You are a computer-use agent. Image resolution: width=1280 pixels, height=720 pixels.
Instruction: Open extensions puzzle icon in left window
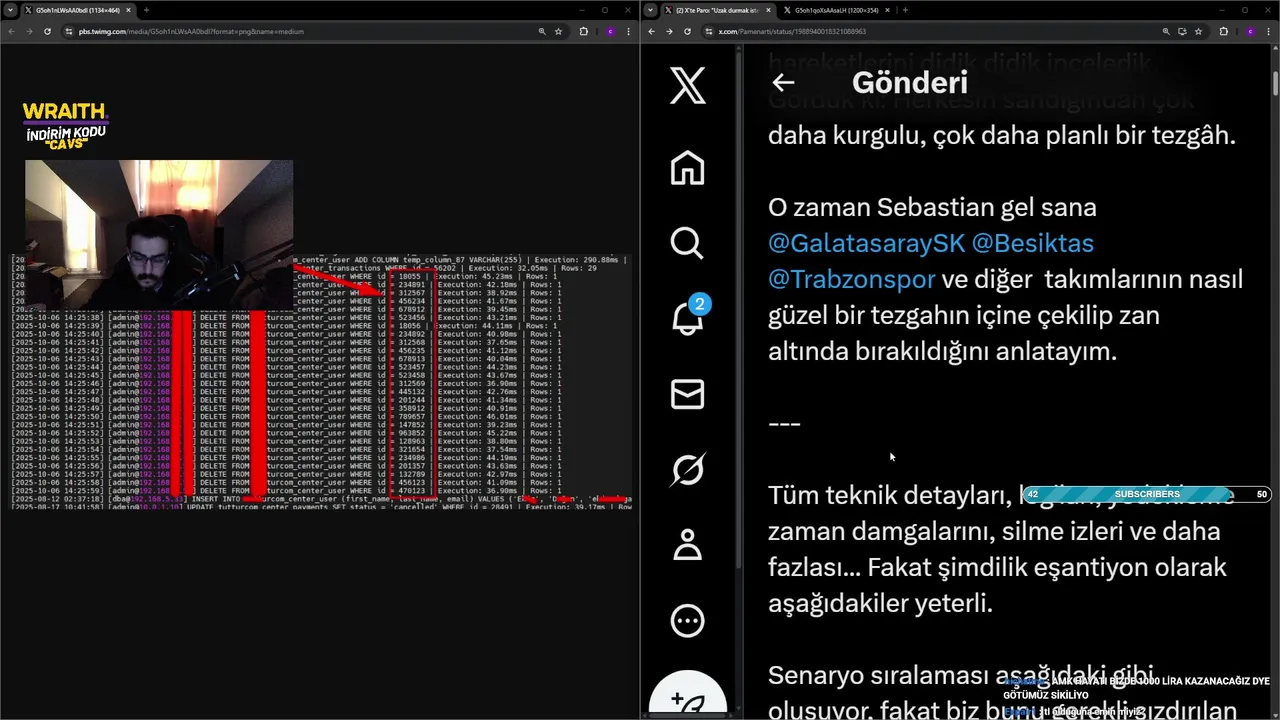pyautogui.click(x=584, y=31)
